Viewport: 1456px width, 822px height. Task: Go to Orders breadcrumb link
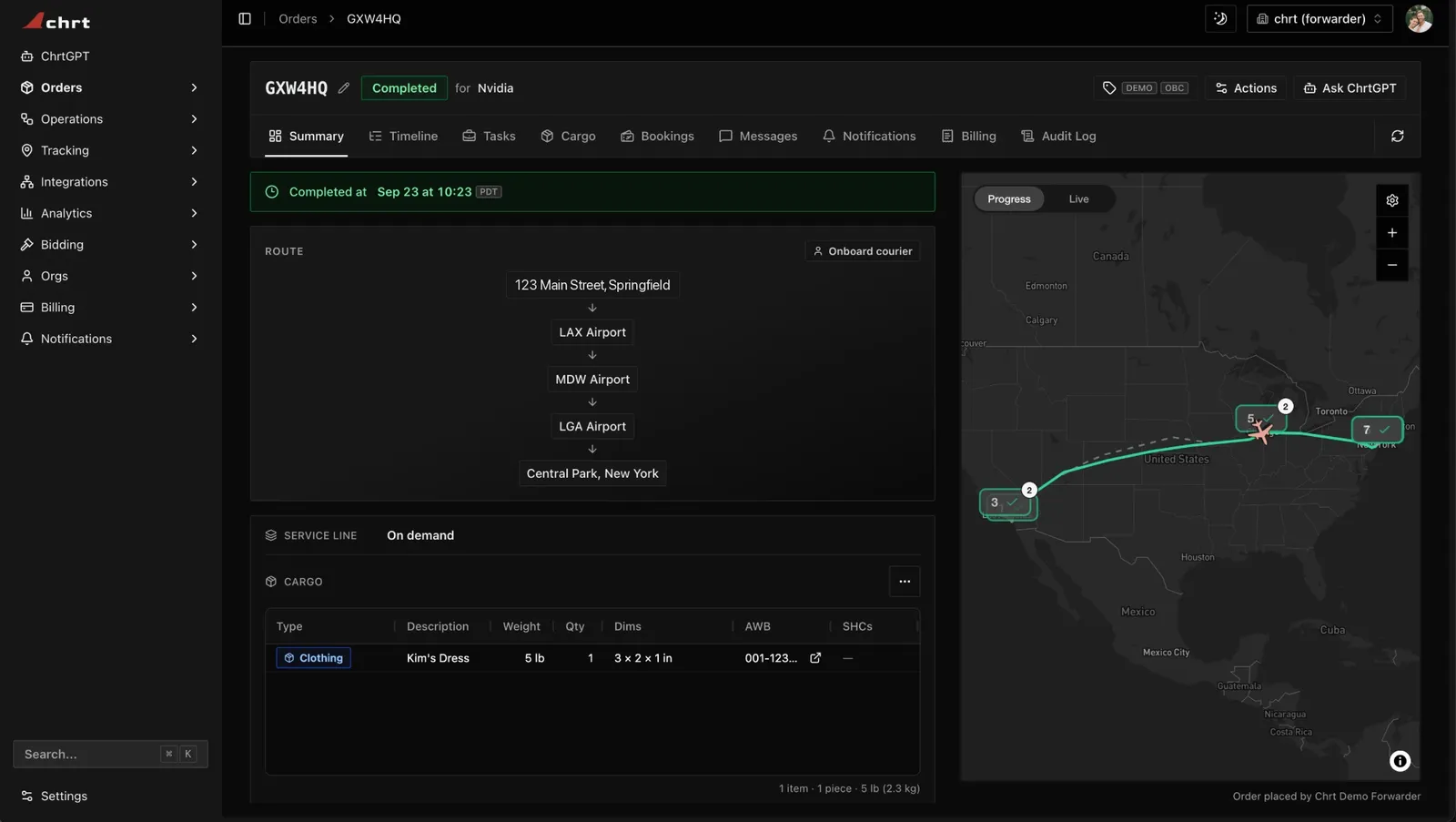(x=298, y=18)
